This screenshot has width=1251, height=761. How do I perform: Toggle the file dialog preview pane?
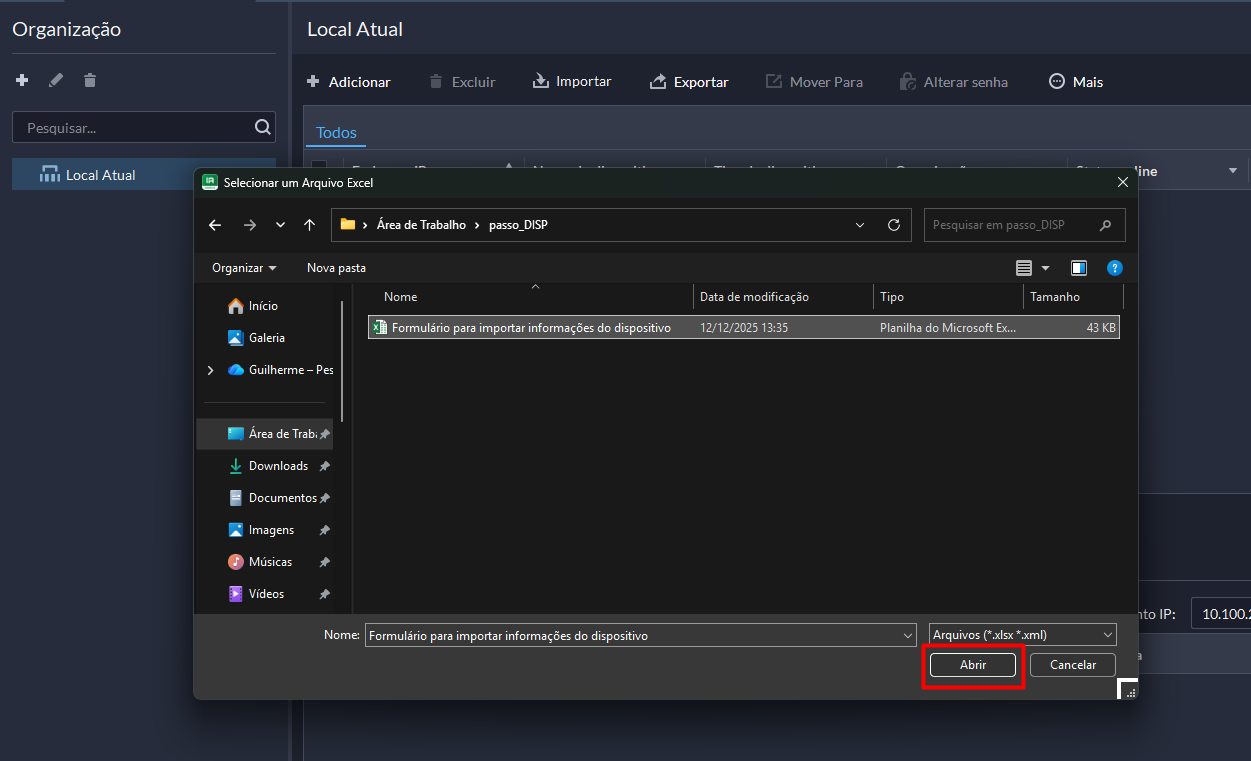click(x=1079, y=268)
